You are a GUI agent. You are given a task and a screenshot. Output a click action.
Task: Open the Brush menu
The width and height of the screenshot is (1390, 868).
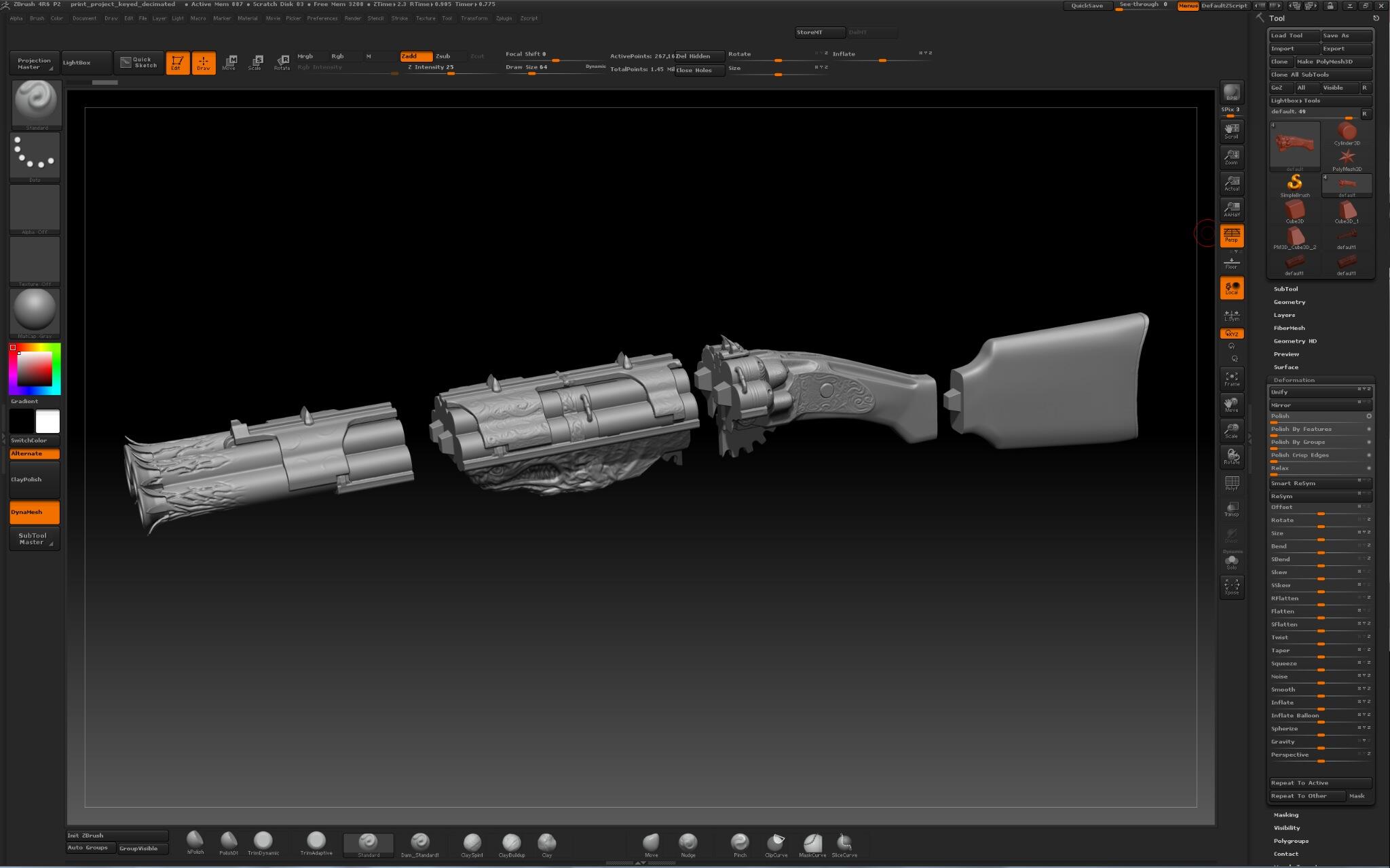pyautogui.click(x=37, y=18)
